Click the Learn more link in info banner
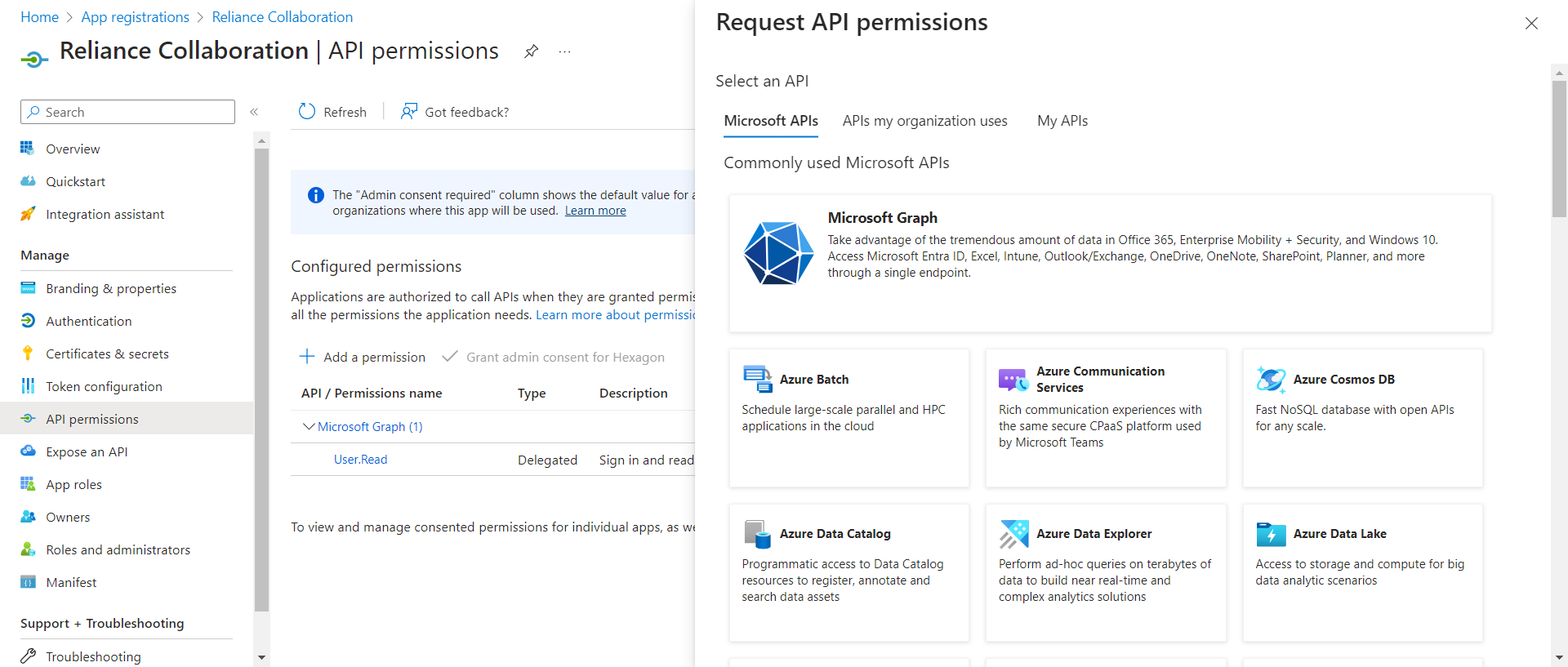 tap(595, 211)
